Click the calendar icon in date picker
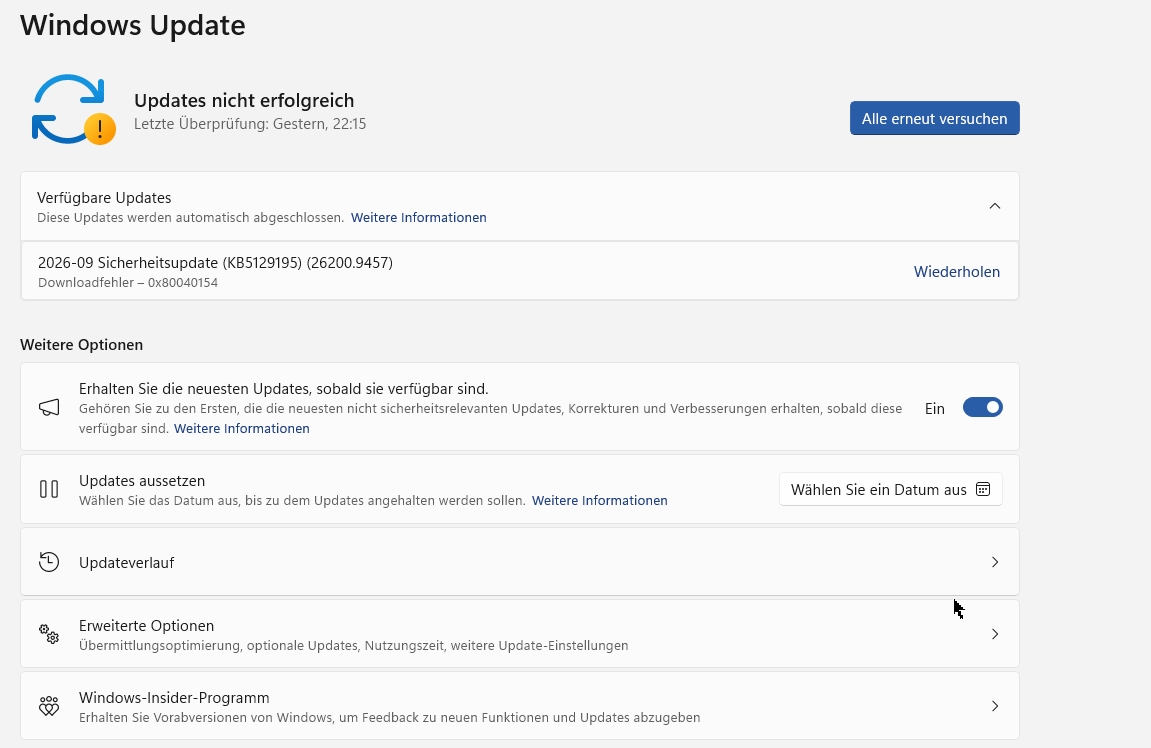Viewport: 1151px width, 748px height. [983, 489]
